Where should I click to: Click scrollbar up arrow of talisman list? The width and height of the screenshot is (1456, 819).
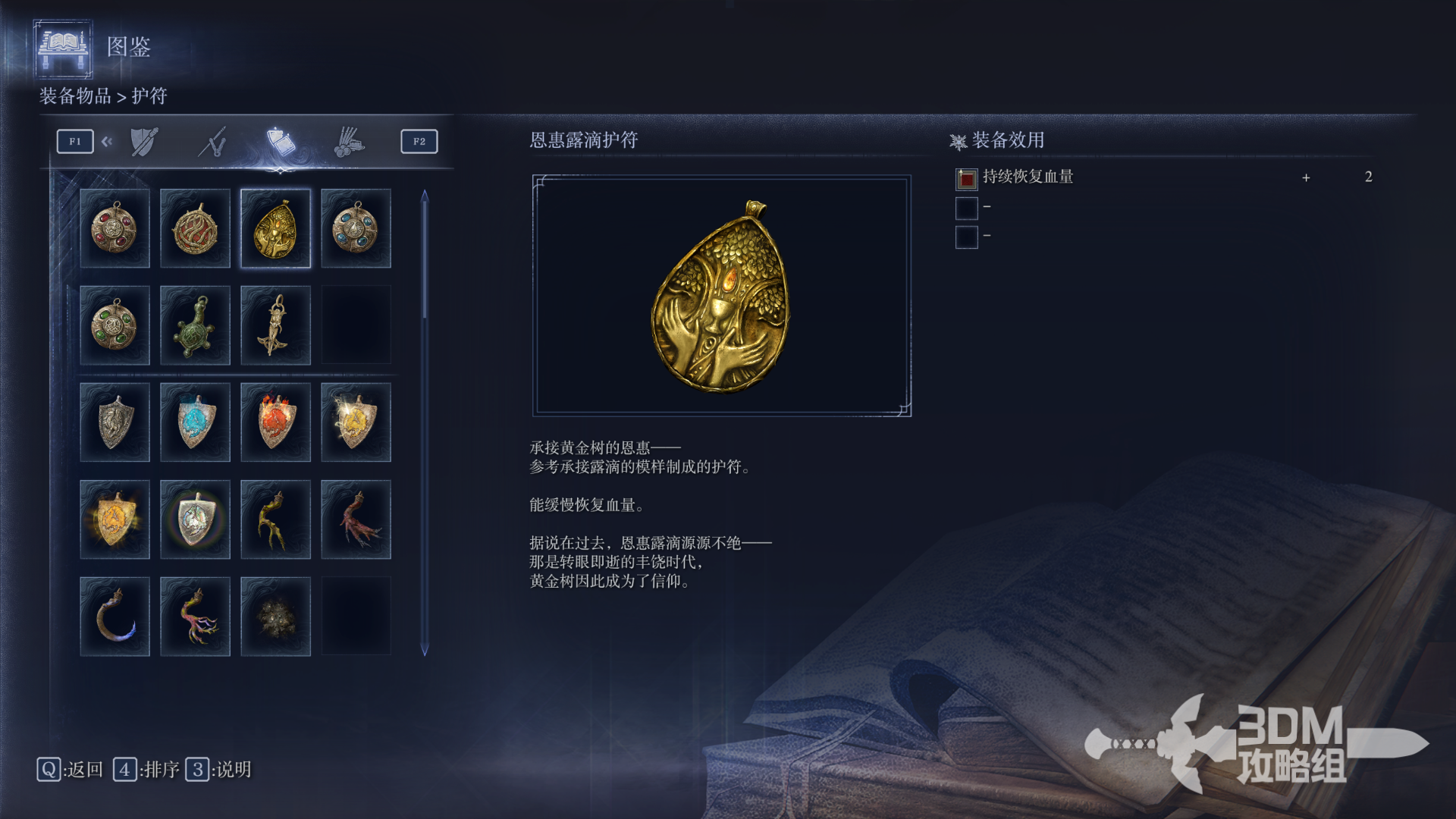coord(425,196)
